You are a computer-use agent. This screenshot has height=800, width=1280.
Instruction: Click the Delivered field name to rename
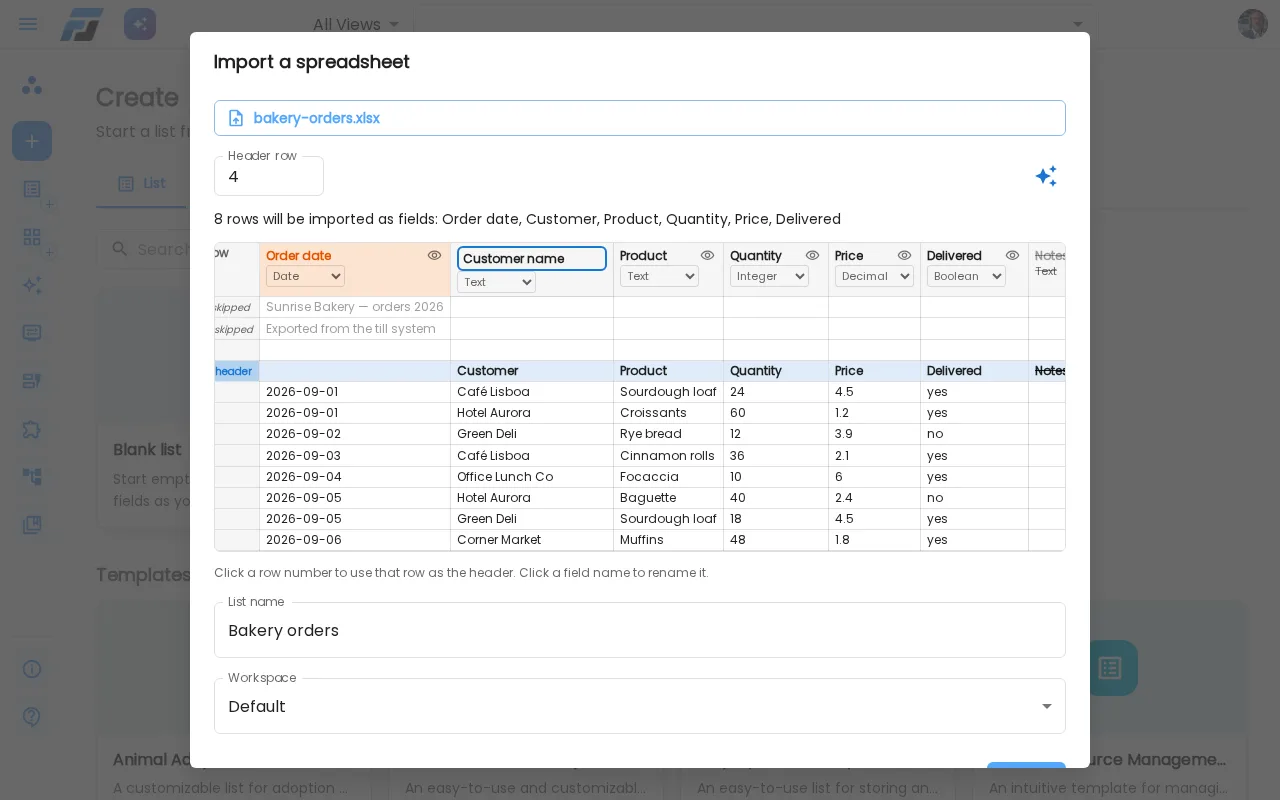pyautogui.click(x=954, y=256)
